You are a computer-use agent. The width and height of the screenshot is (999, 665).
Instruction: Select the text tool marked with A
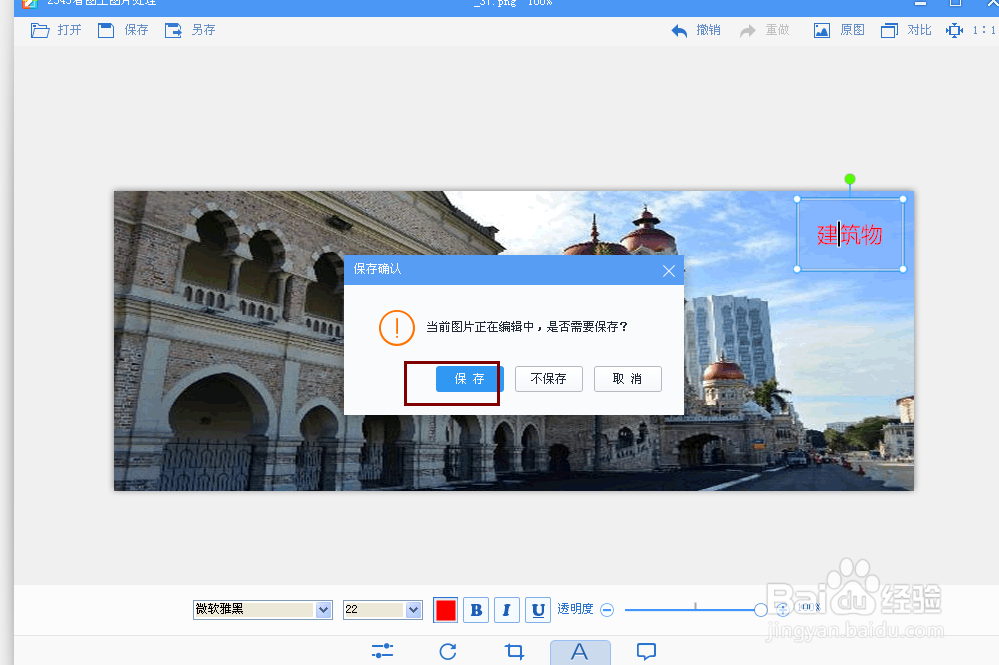point(580,651)
